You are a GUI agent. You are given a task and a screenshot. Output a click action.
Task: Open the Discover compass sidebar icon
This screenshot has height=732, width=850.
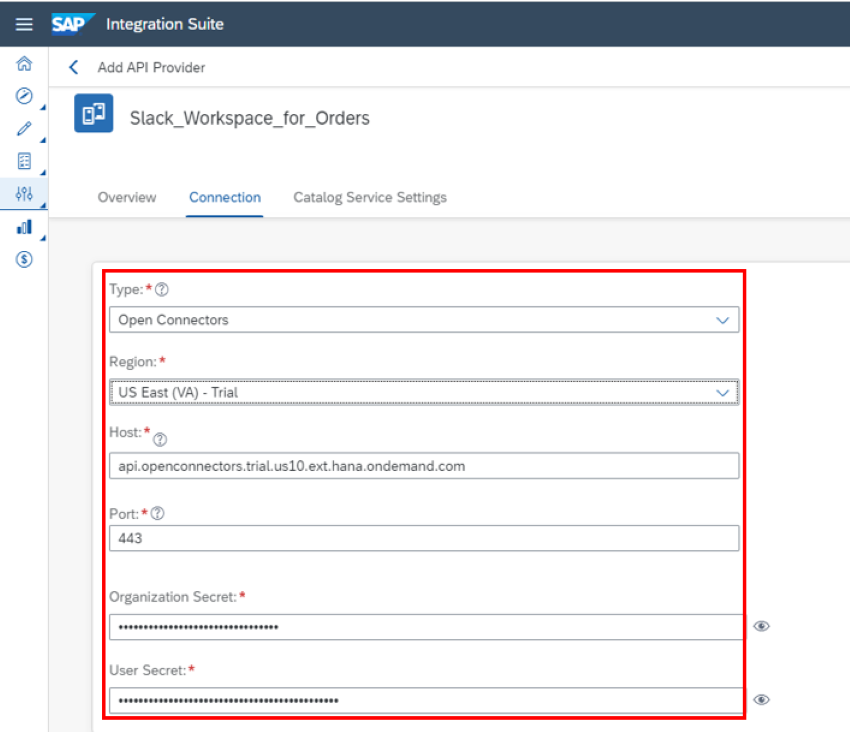[x=24, y=96]
